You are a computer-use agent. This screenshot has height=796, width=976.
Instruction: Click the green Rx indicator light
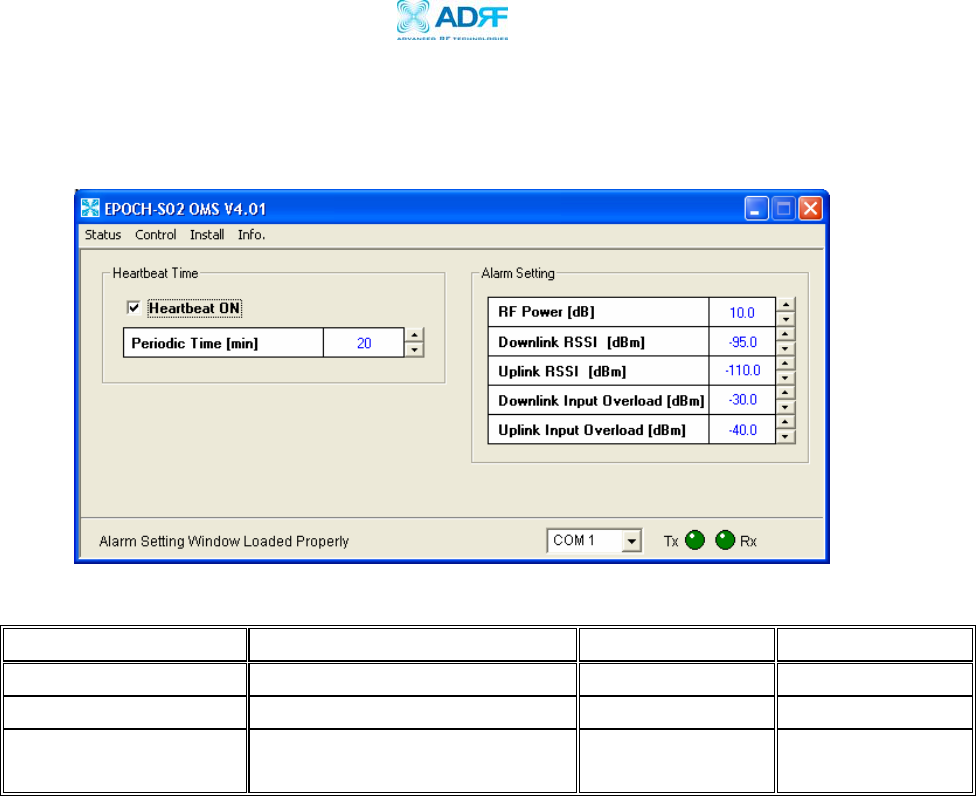(x=725, y=540)
